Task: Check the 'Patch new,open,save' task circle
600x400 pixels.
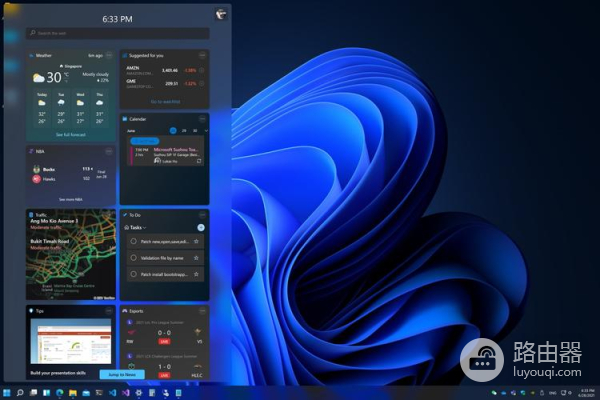Action: 133,241
